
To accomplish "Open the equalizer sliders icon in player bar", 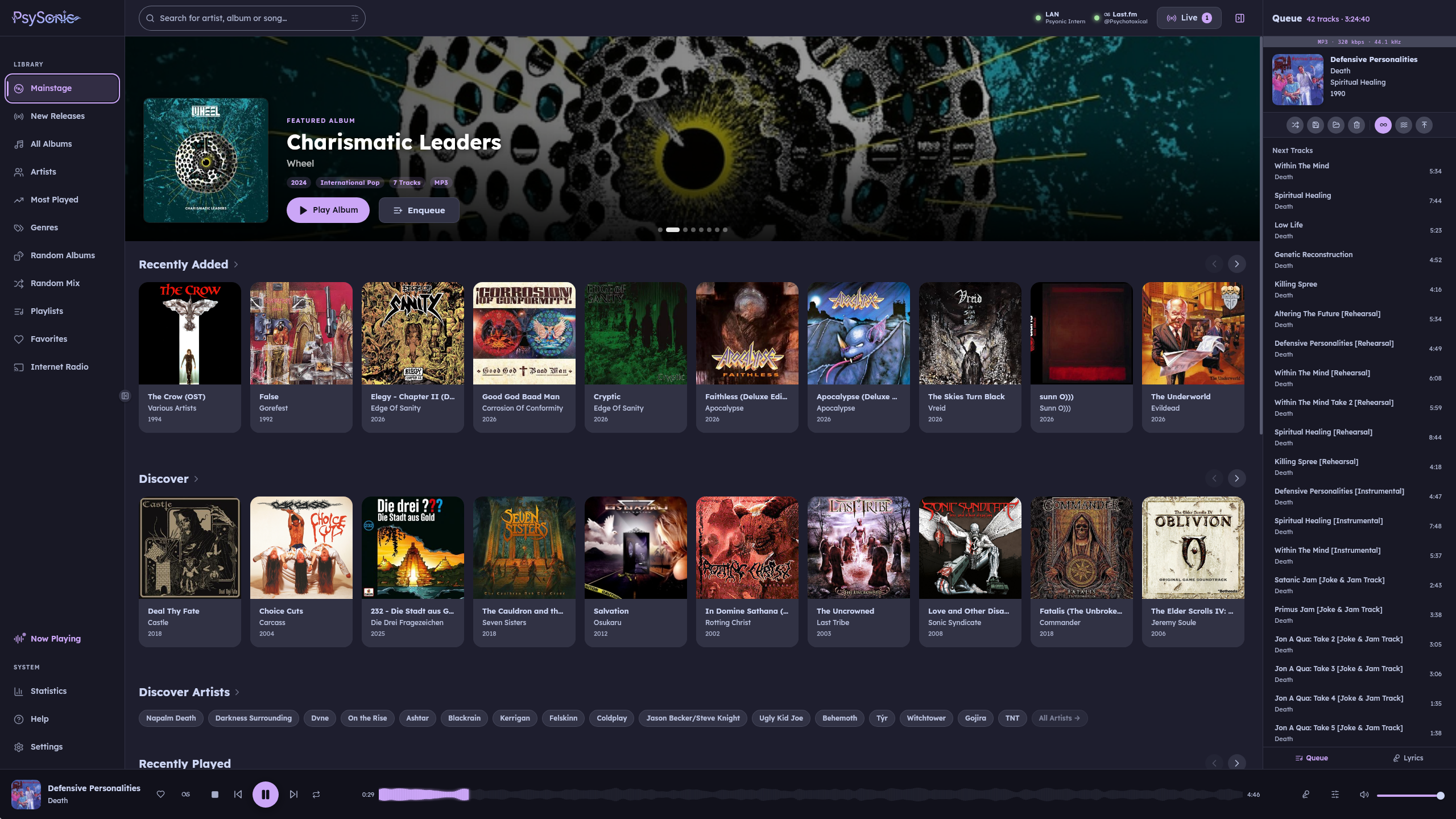I will coord(1335,795).
